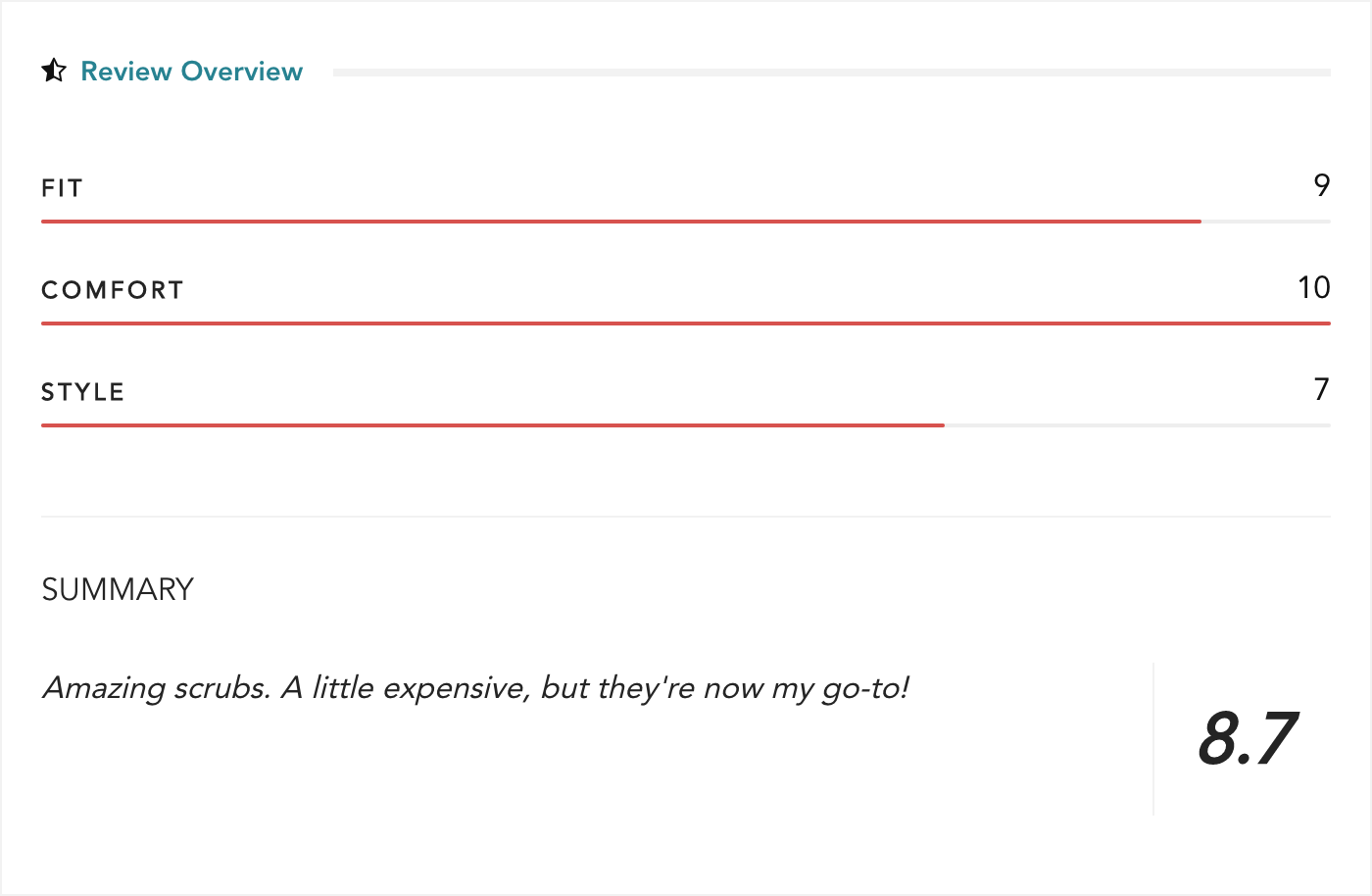Click the SUMMARY section heading
The image size is (1372, 896).
(118, 589)
